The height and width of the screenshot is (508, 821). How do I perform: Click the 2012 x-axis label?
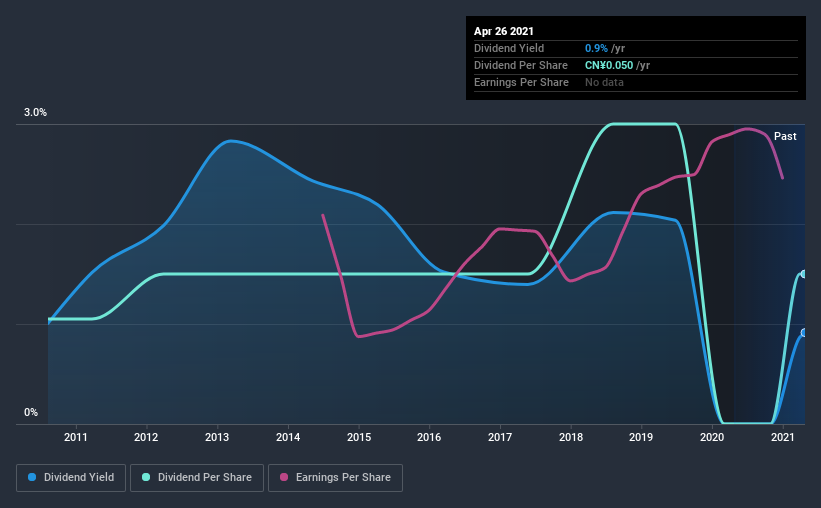coord(146,437)
